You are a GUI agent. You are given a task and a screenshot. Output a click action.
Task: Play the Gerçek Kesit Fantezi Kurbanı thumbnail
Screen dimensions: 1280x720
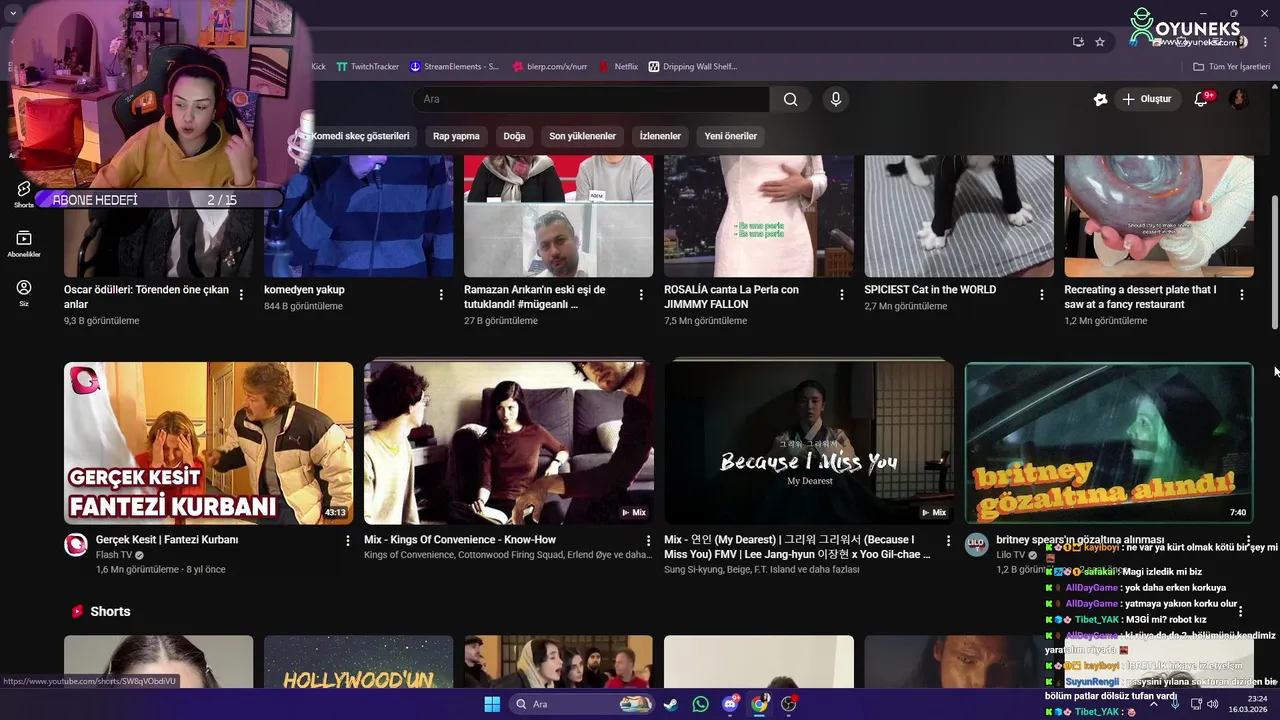tap(208, 443)
